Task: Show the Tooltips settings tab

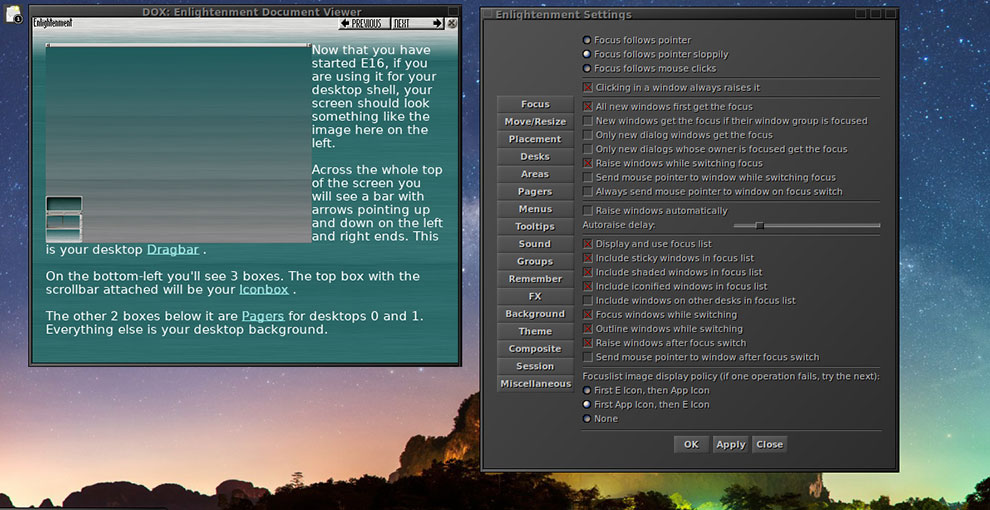Action: tap(535, 227)
